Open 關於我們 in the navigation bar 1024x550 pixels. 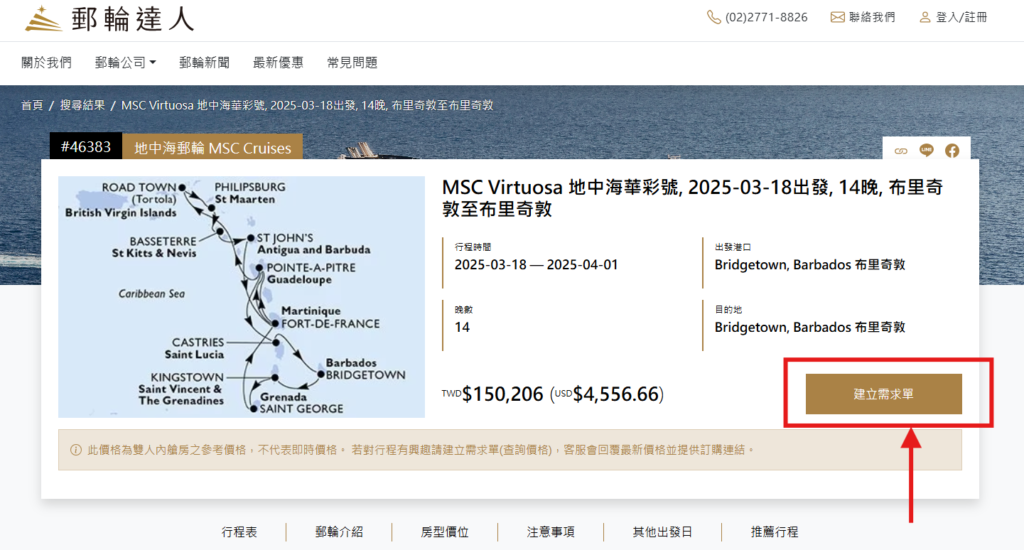(46, 63)
